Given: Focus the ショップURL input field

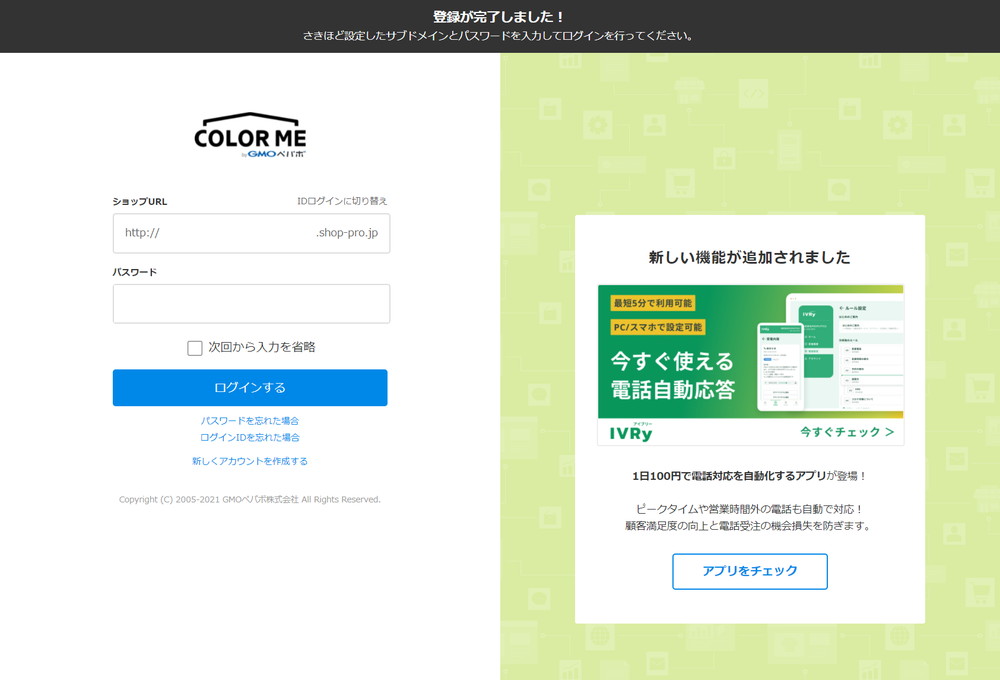Looking at the screenshot, I should point(251,233).
